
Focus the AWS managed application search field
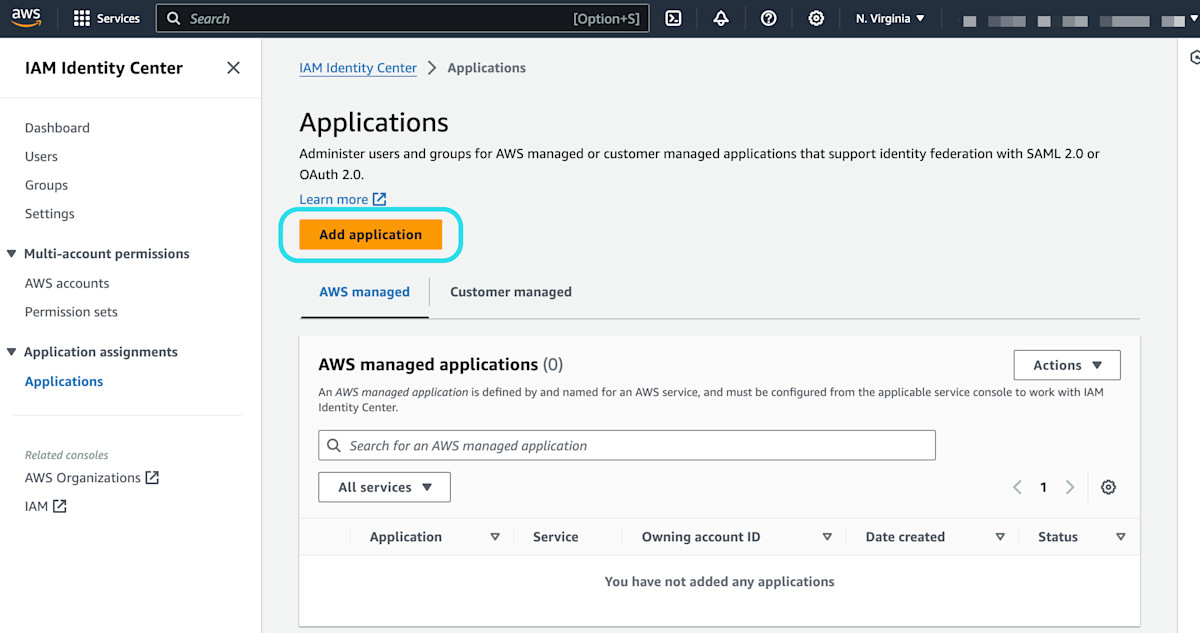pyautogui.click(x=627, y=446)
